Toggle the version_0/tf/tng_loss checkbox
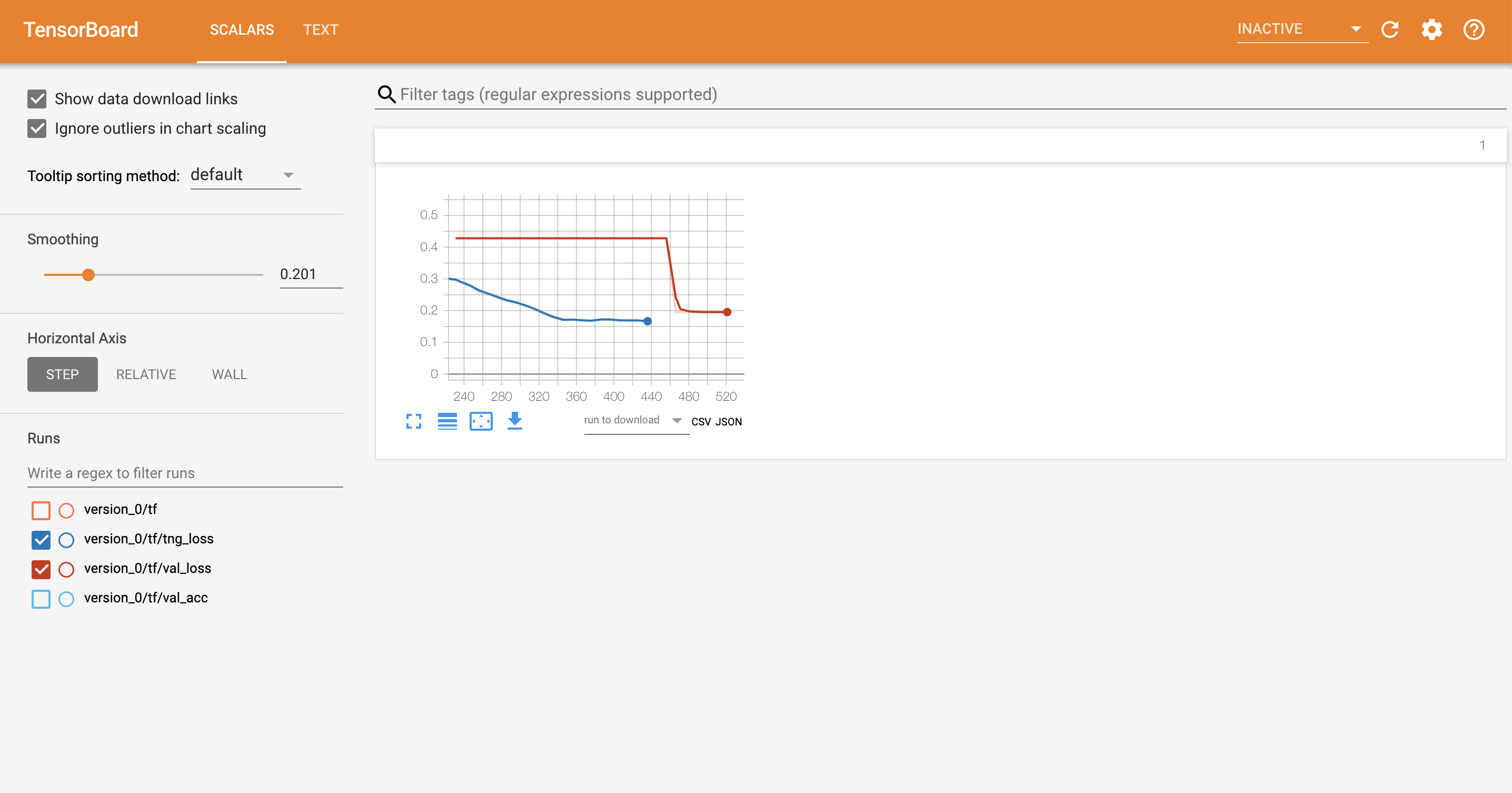Screen dimensions: 1512x793 [41, 538]
